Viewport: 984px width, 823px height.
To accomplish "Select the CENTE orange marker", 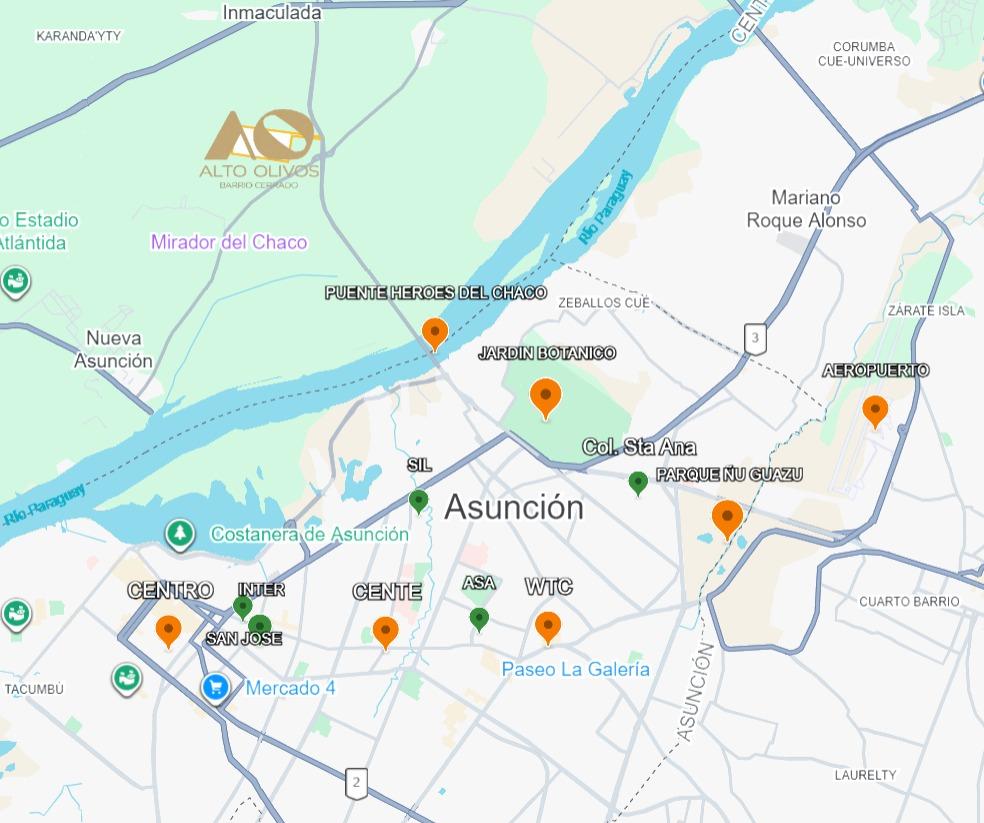I will (385, 633).
